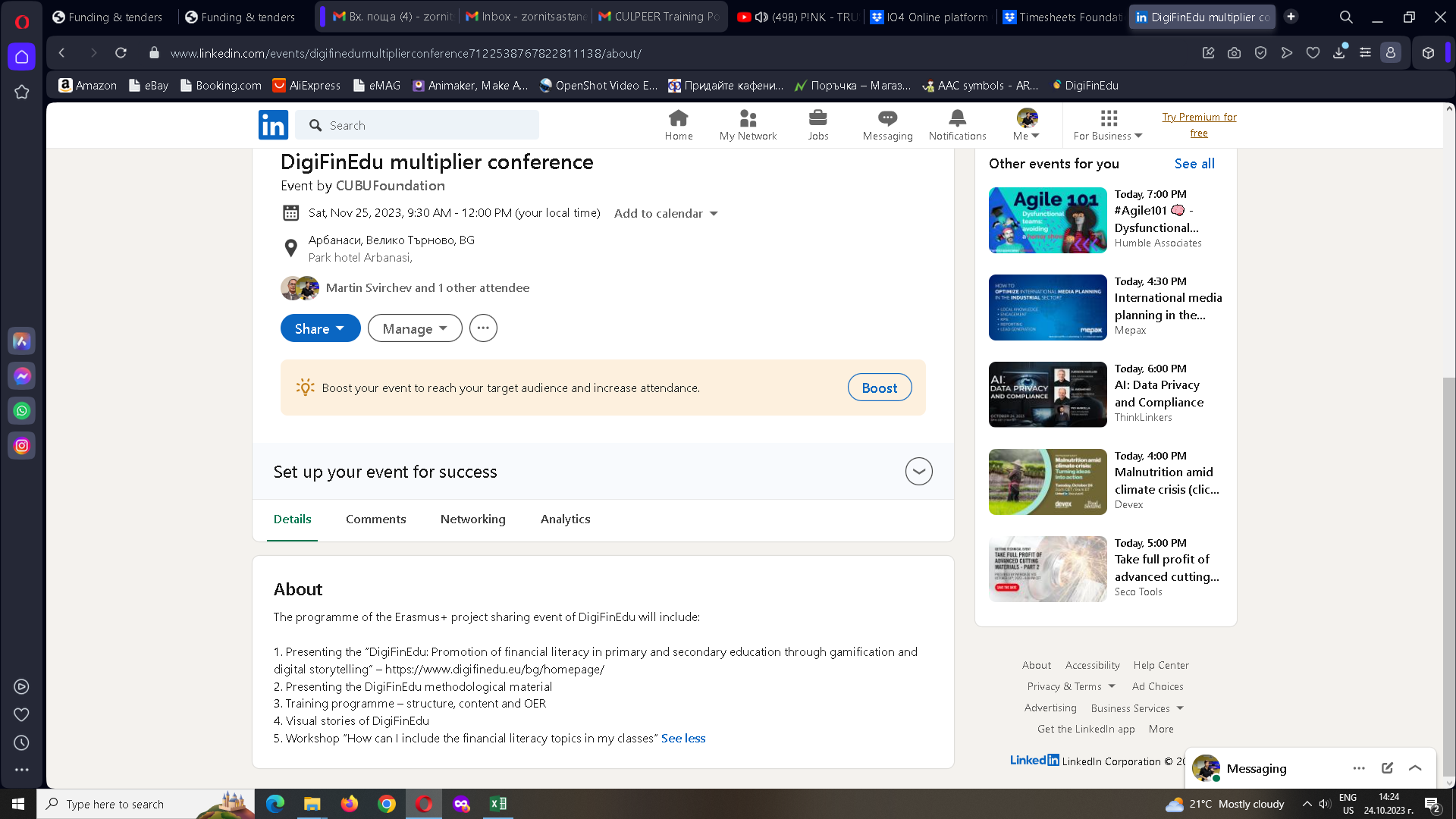
Task: Open AI: Data Privacy and Compliance thumbnail
Action: 1047,395
